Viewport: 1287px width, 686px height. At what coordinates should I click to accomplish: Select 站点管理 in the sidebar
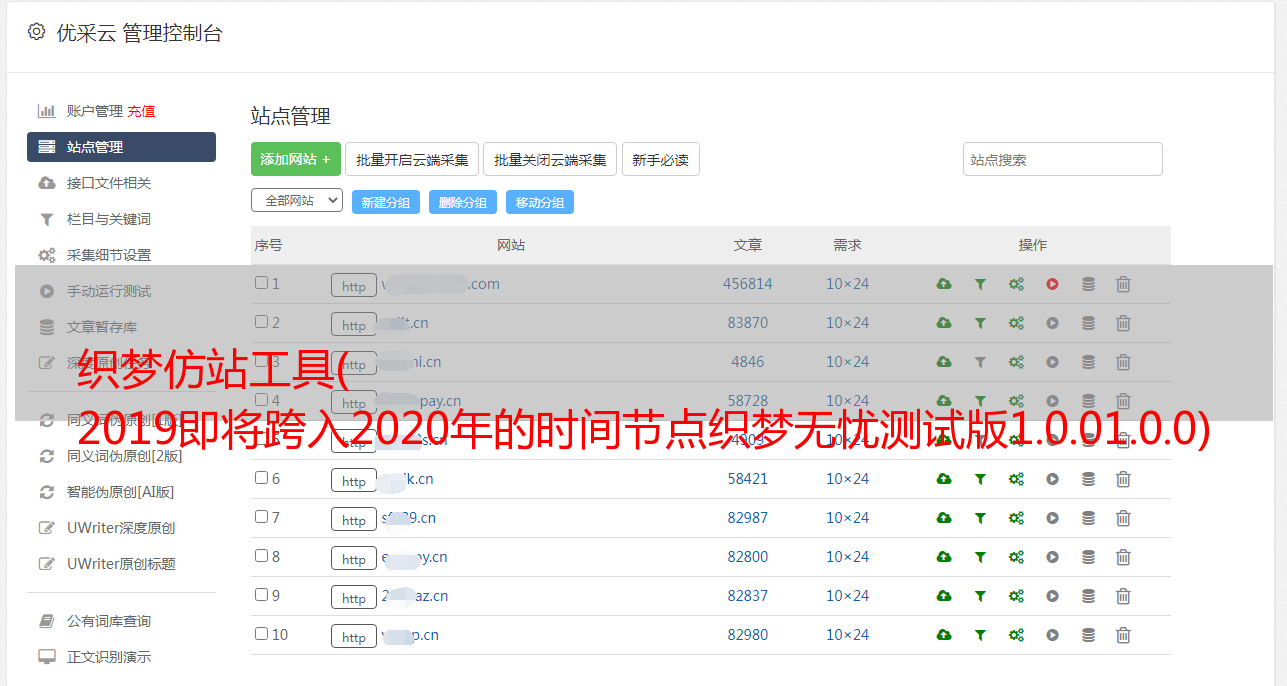tap(121, 147)
